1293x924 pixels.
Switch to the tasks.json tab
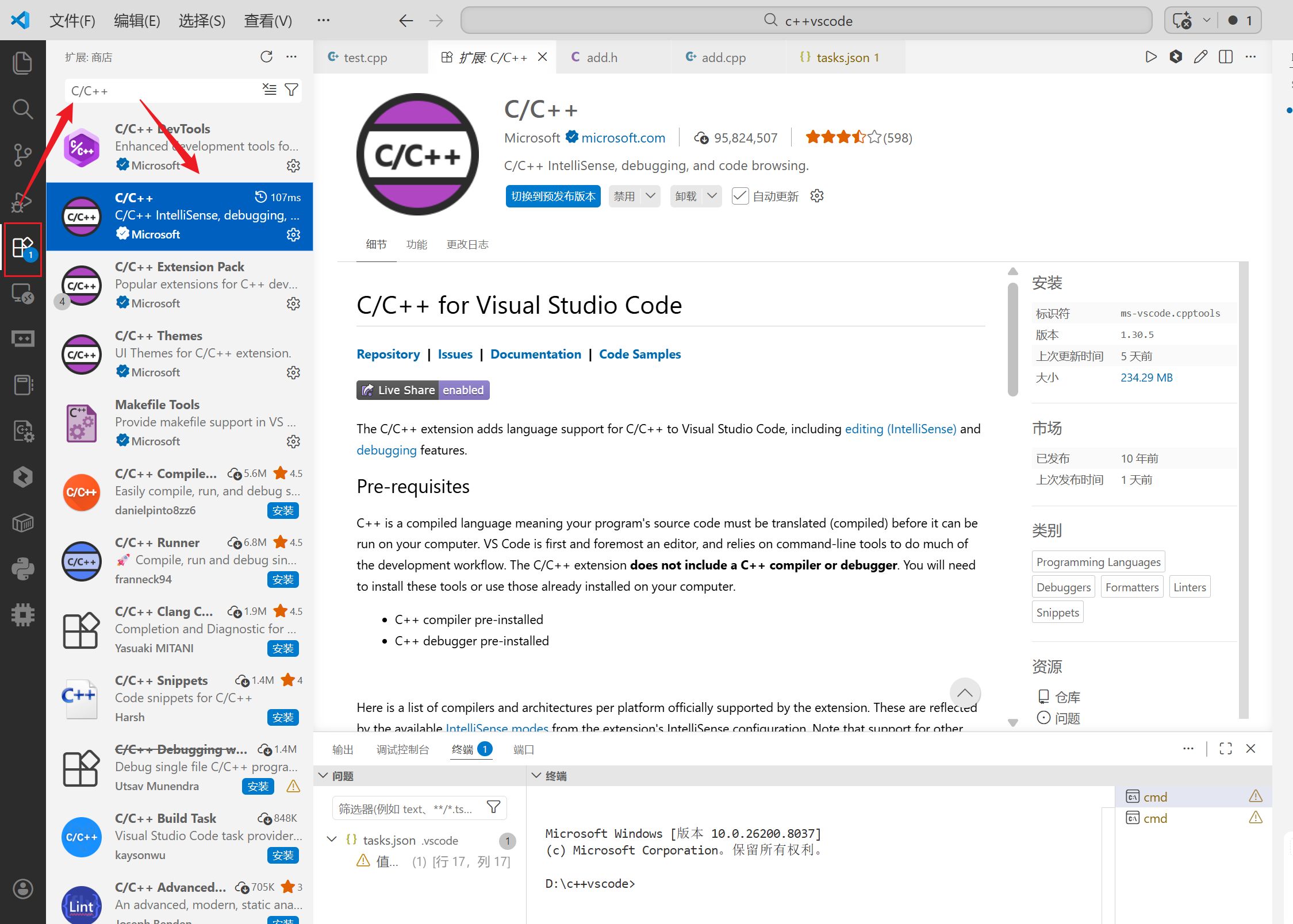coord(845,57)
